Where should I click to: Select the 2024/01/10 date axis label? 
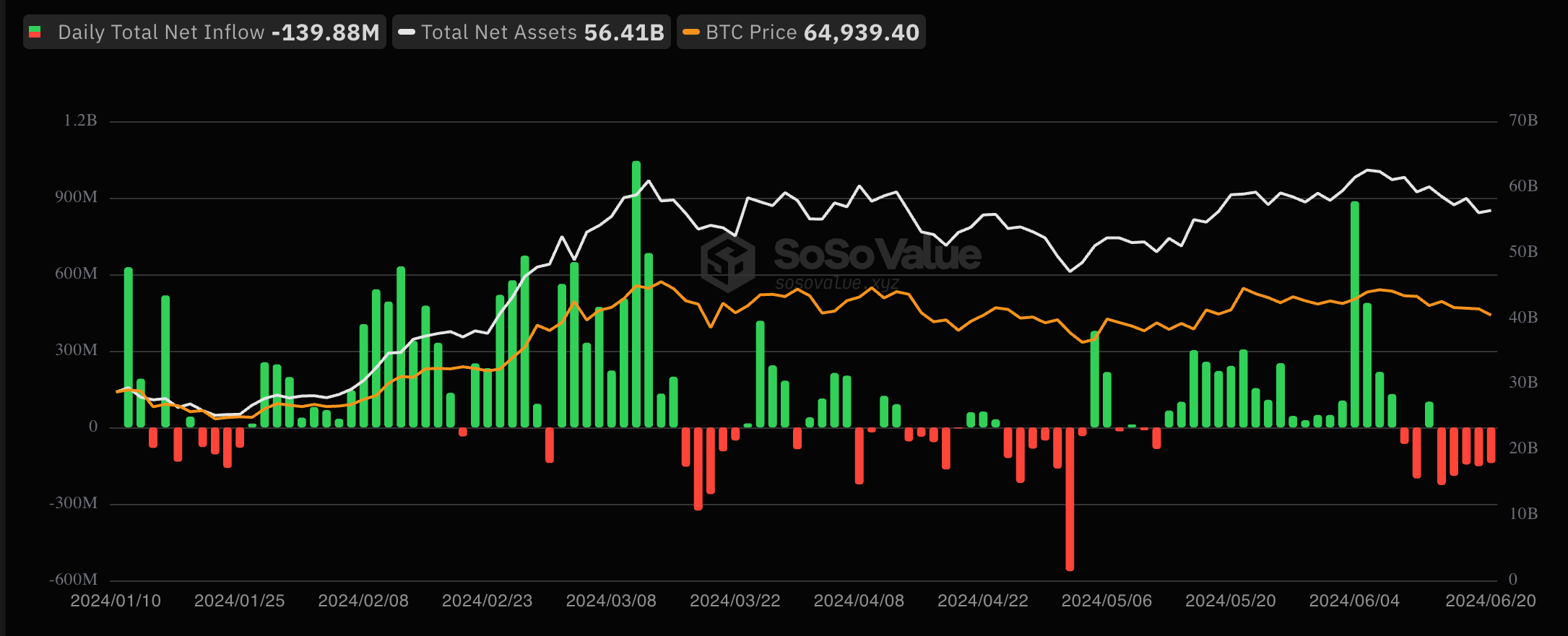coord(116,601)
